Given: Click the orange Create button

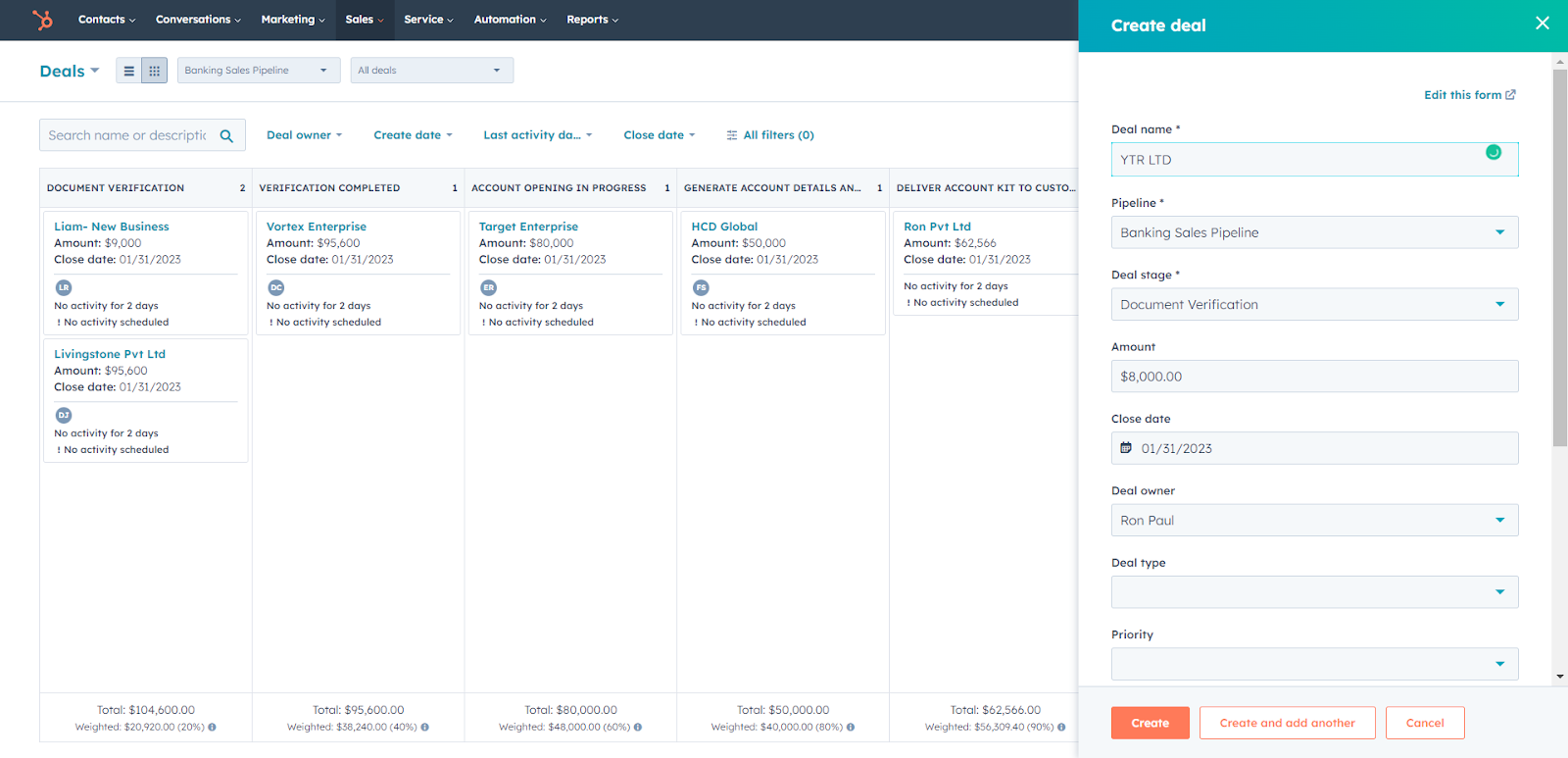Looking at the screenshot, I should (1151, 723).
